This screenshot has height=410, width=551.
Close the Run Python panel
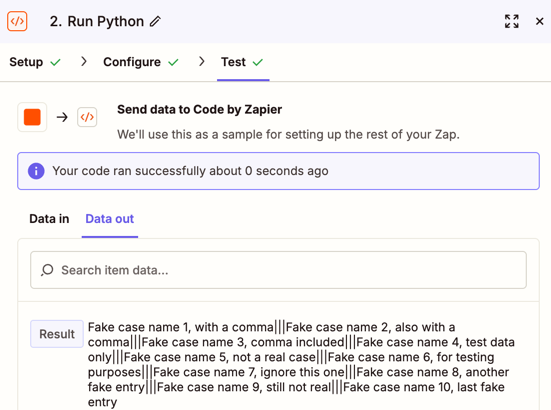539,21
